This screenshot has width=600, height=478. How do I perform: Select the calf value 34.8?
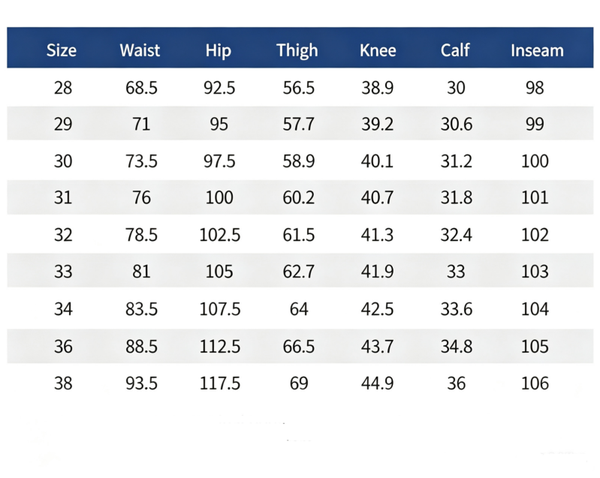coord(456,346)
